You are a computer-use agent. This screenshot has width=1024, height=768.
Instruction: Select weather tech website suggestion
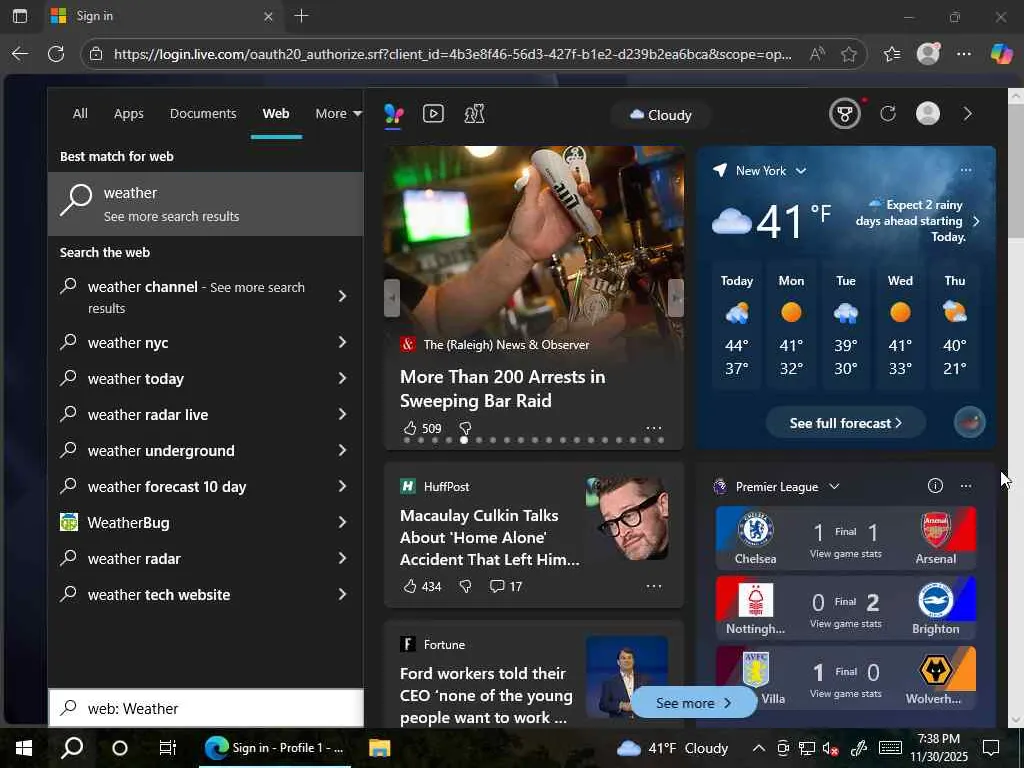pos(206,594)
